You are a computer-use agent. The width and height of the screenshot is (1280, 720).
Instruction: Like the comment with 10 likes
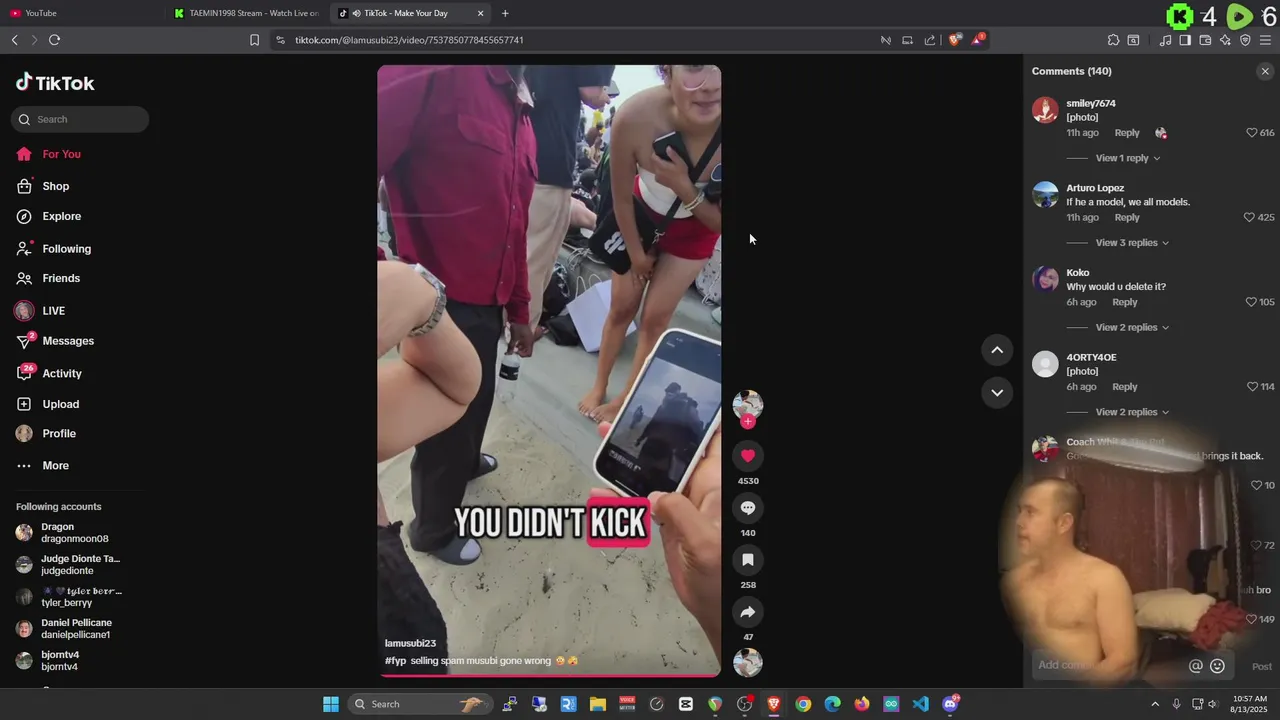(1256, 485)
